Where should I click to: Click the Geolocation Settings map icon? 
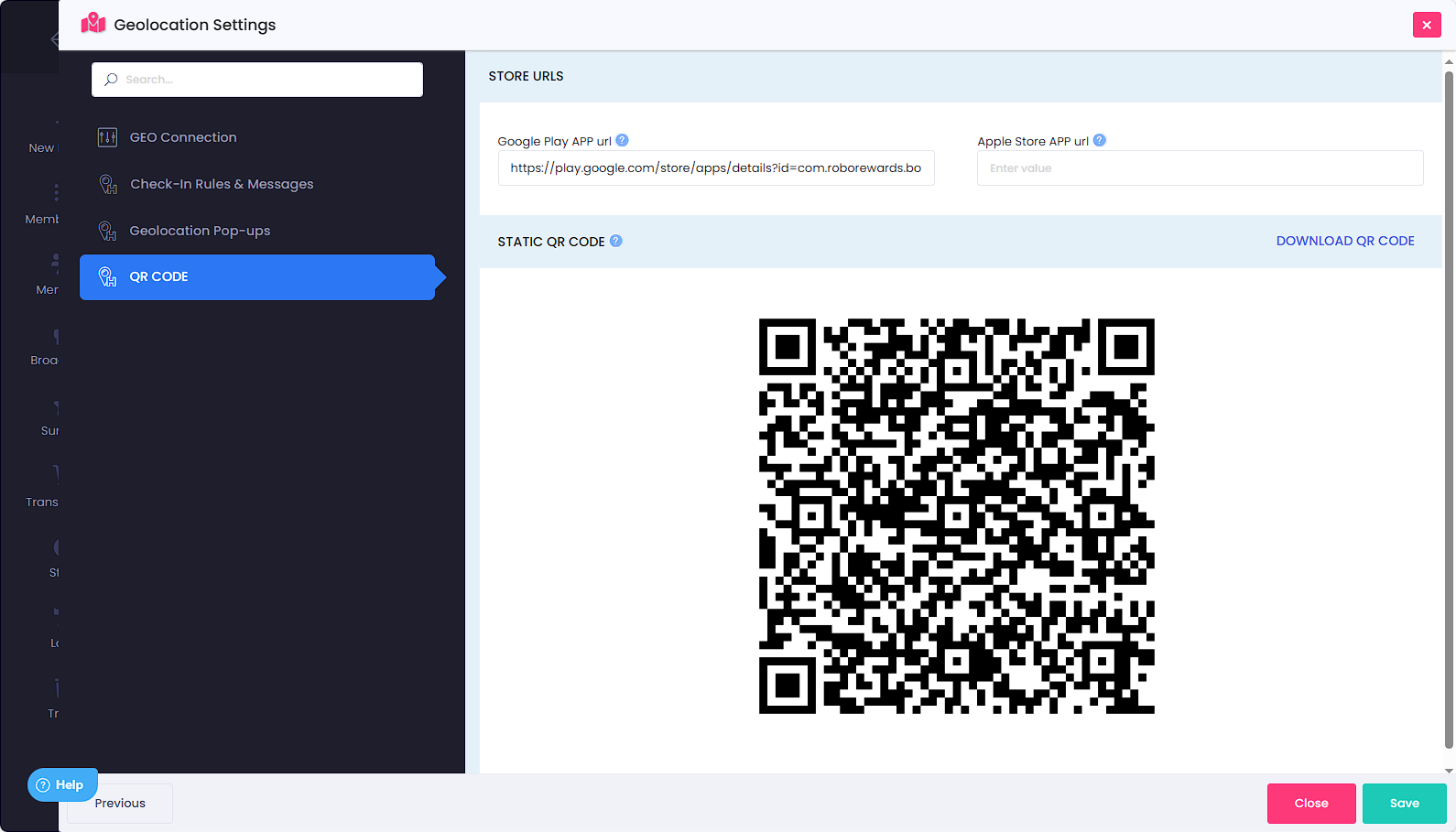click(93, 24)
